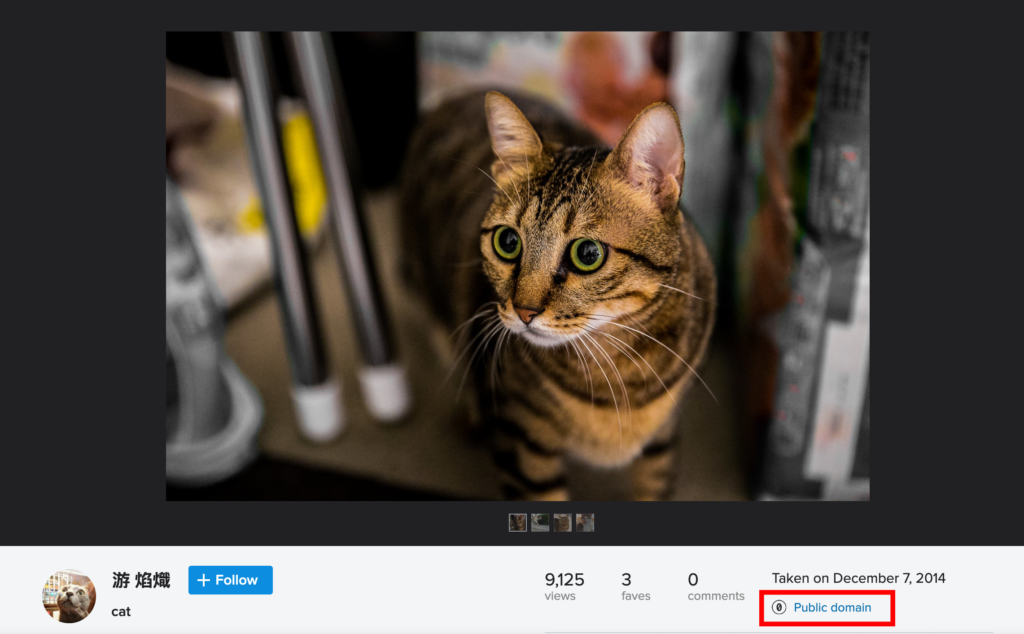Image resolution: width=1024 pixels, height=634 pixels.
Task: Click the "comments" label under 0
Action: (x=716, y=597)
